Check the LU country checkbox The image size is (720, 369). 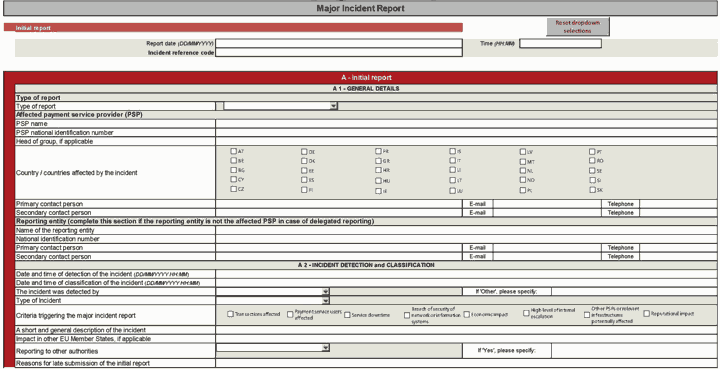[452, 191]
